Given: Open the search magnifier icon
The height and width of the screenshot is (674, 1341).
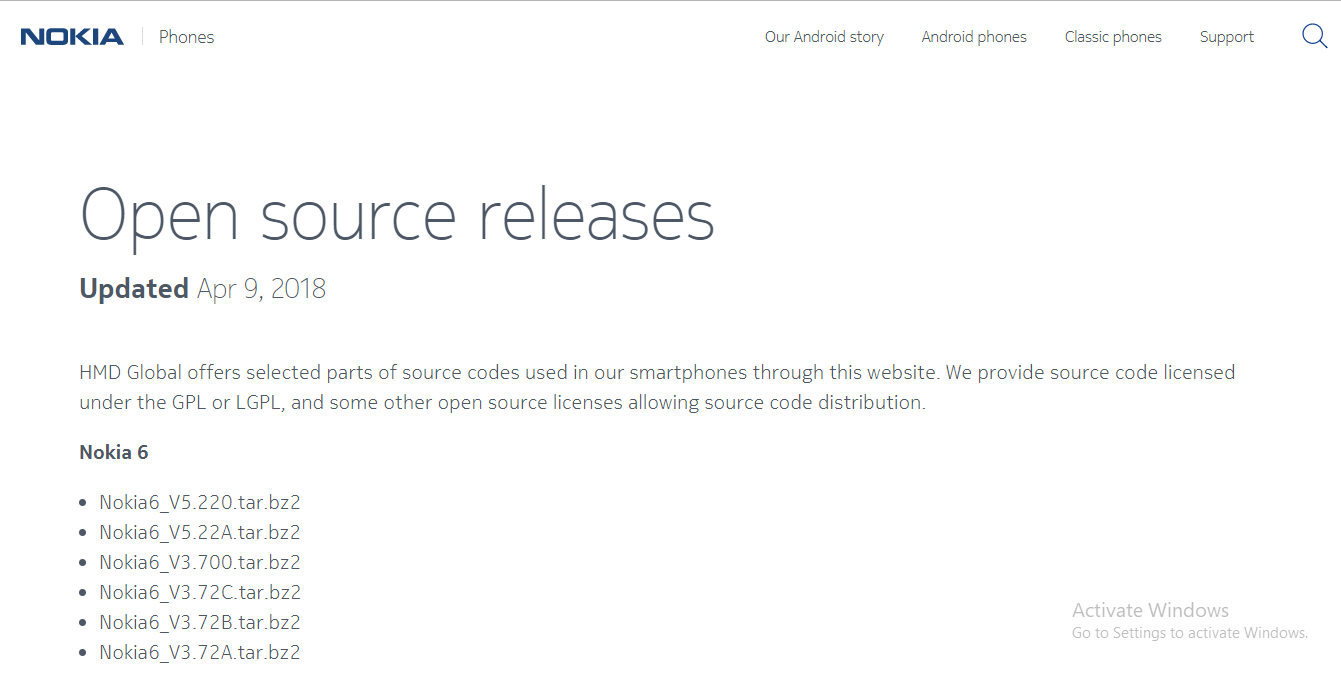Looking at the screenshot, I should coord(1314,37).
